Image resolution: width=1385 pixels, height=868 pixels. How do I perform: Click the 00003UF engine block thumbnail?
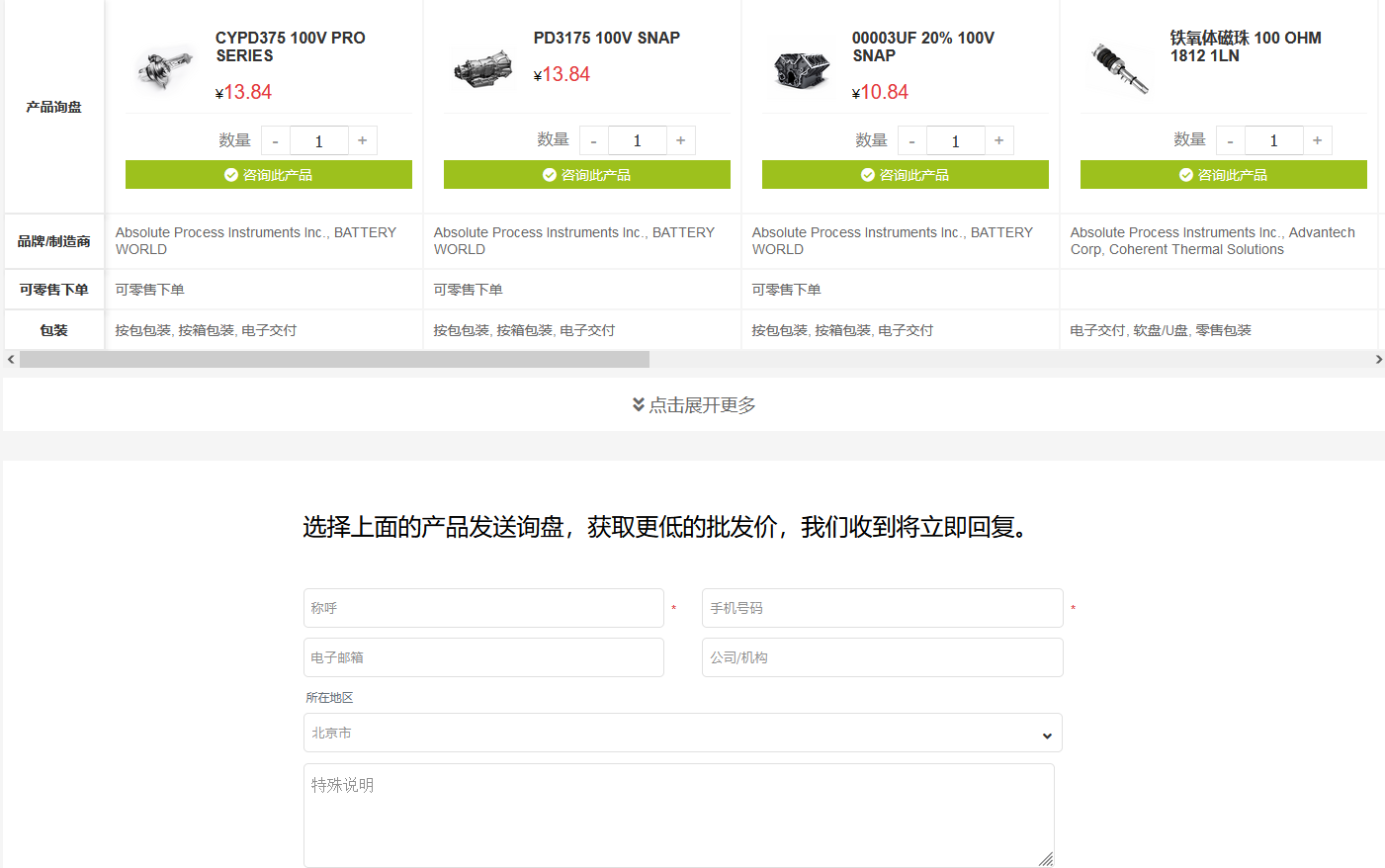pos(802,68)
